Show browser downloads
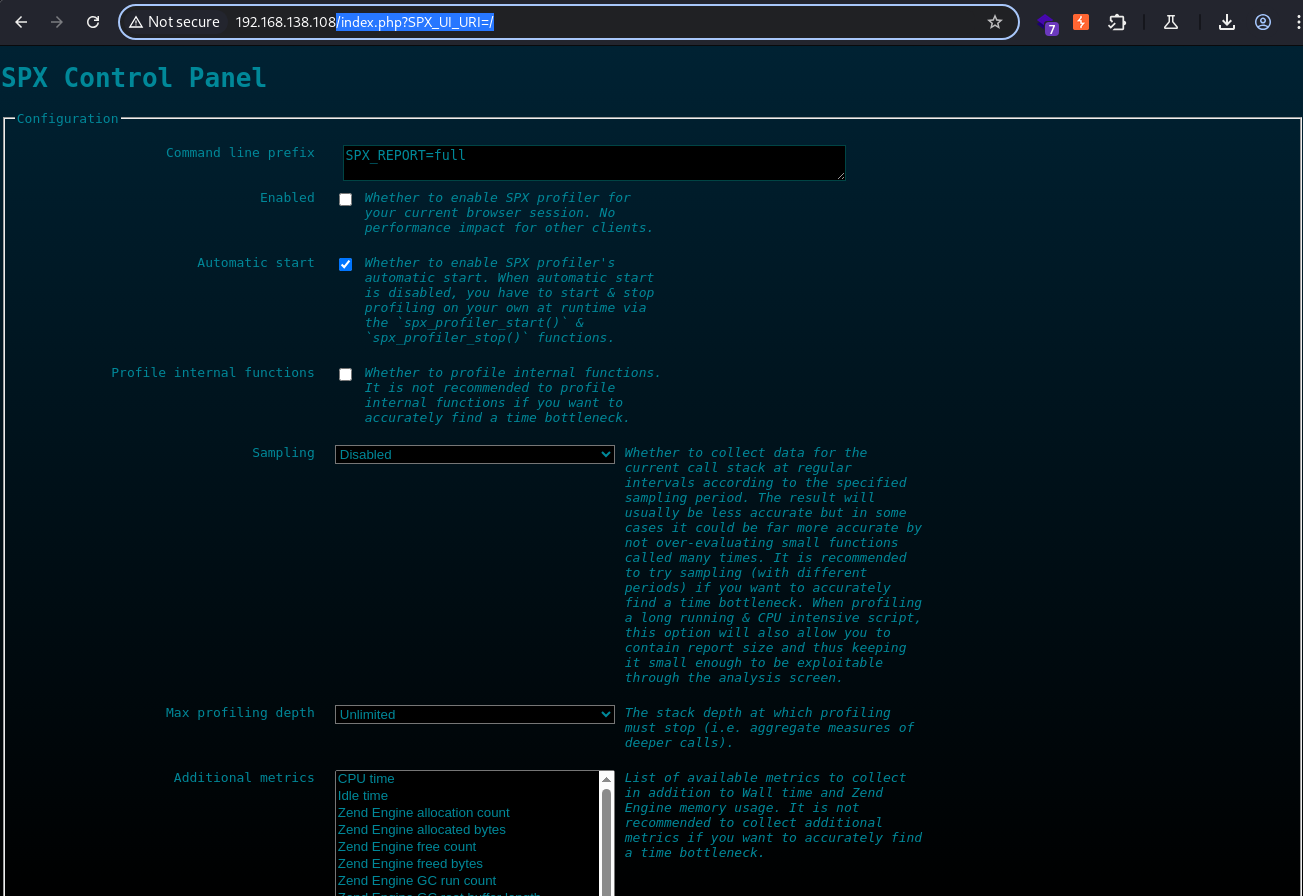 click(x=1227, y=22)
